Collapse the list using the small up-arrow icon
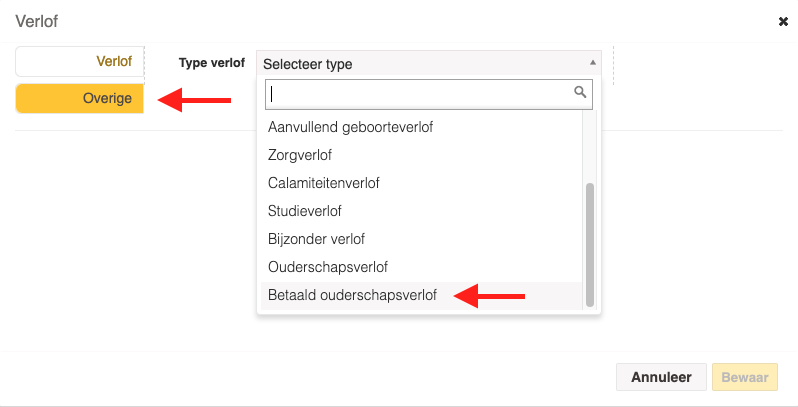 pos(592,63)
